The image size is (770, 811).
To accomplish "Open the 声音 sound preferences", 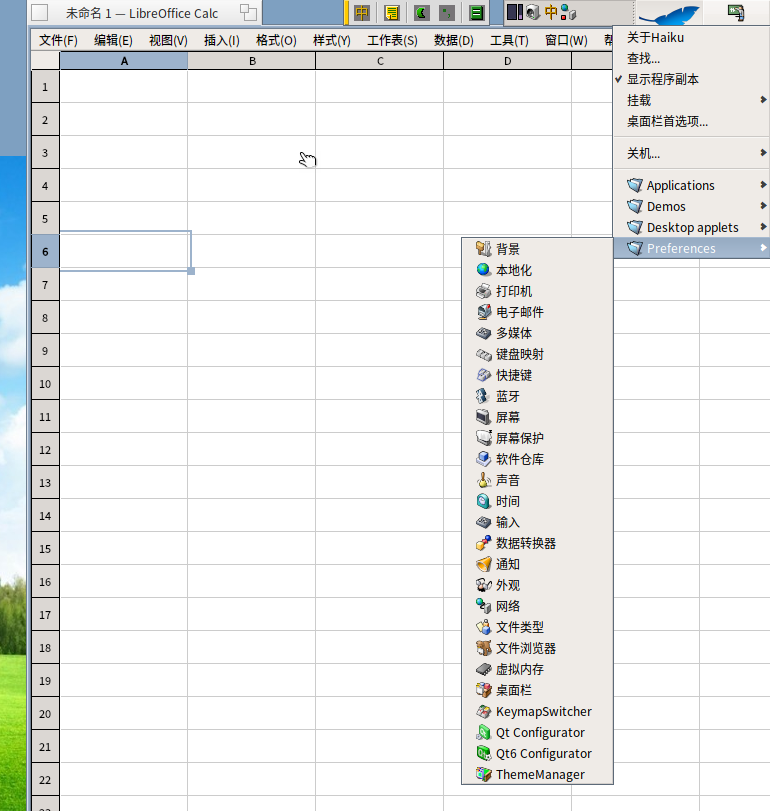I will pyautogui.click(x=537, y=480).
